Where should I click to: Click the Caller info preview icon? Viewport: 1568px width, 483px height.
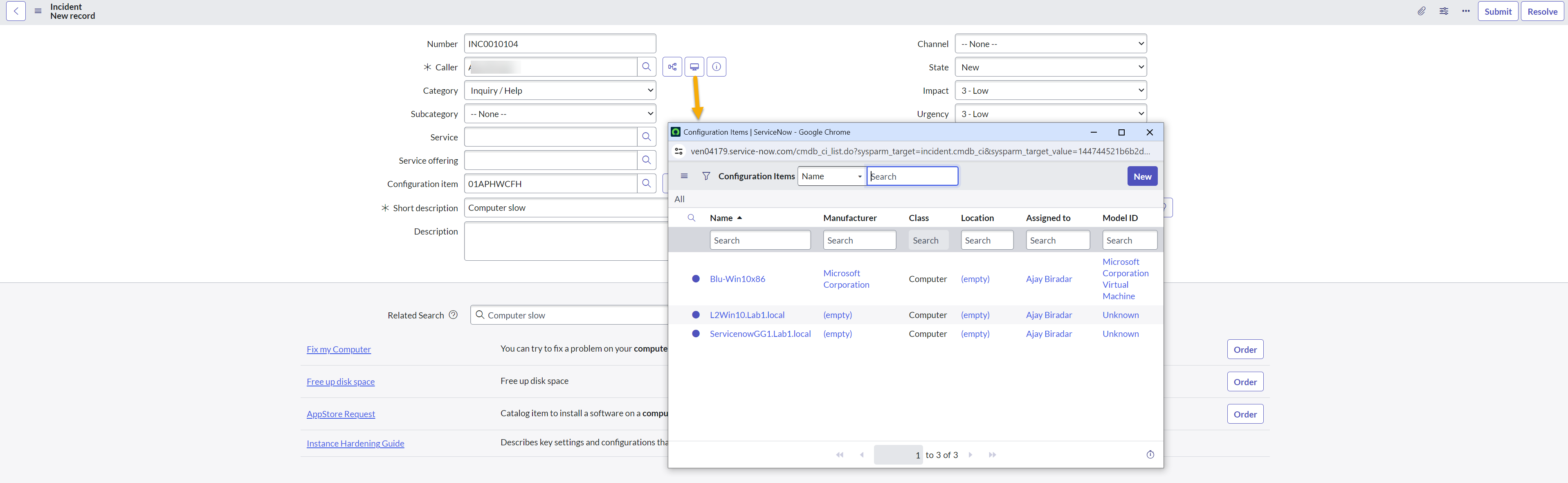[717, 67]
